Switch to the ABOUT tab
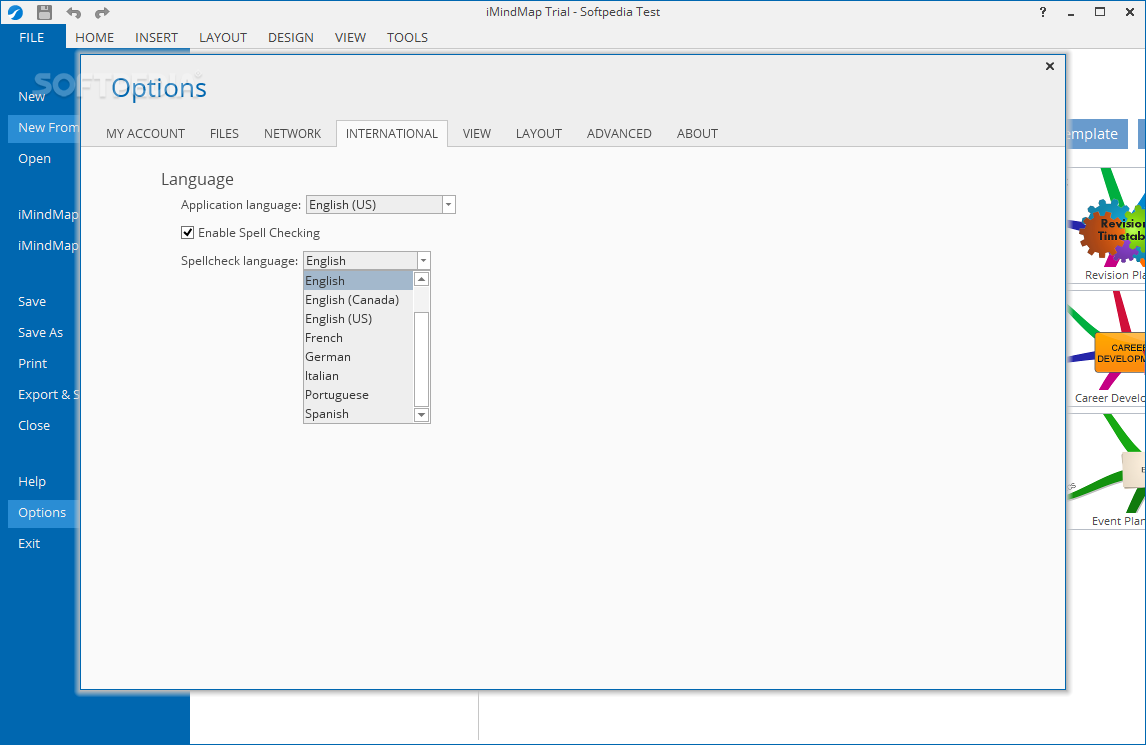The width and height of the screenshot is (1146, 745). [697, 134]
